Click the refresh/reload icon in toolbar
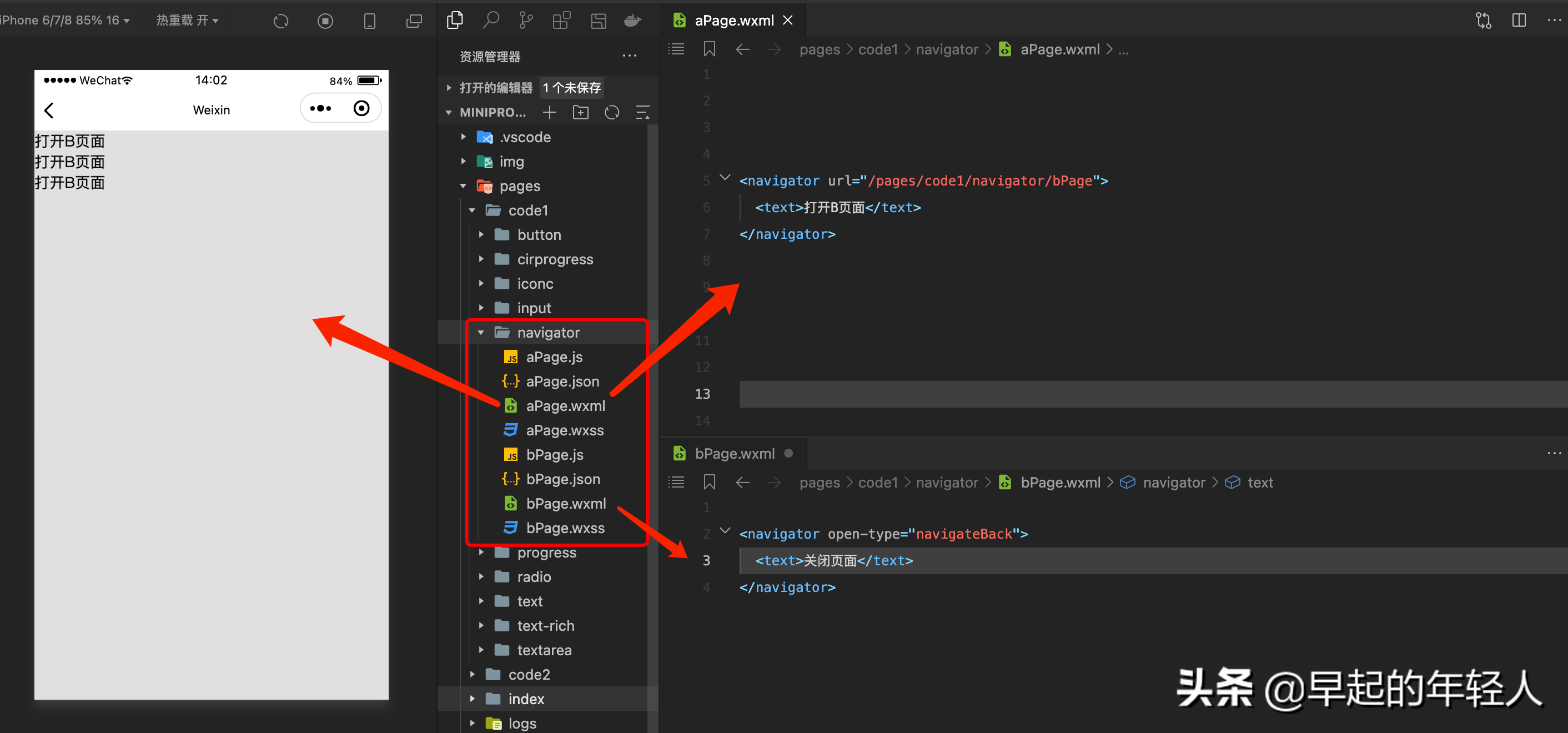The height and width of the screenshot is (733, 1568). [611, 113]
